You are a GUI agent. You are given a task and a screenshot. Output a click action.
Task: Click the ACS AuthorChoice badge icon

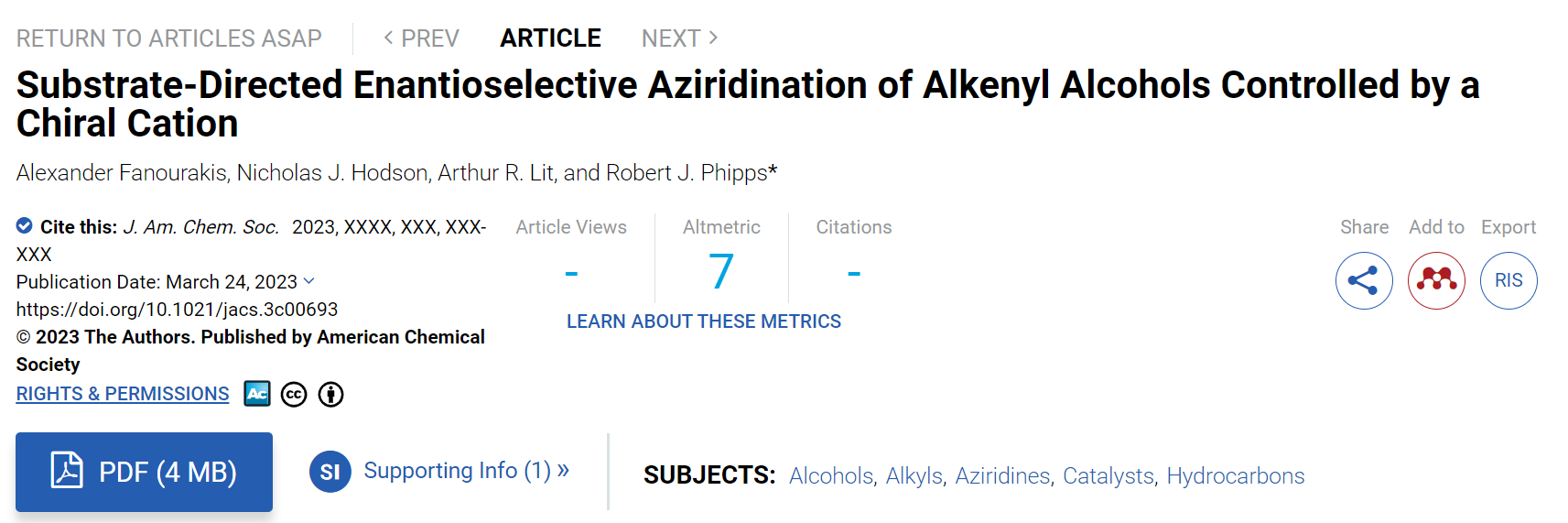click(257, 394)
